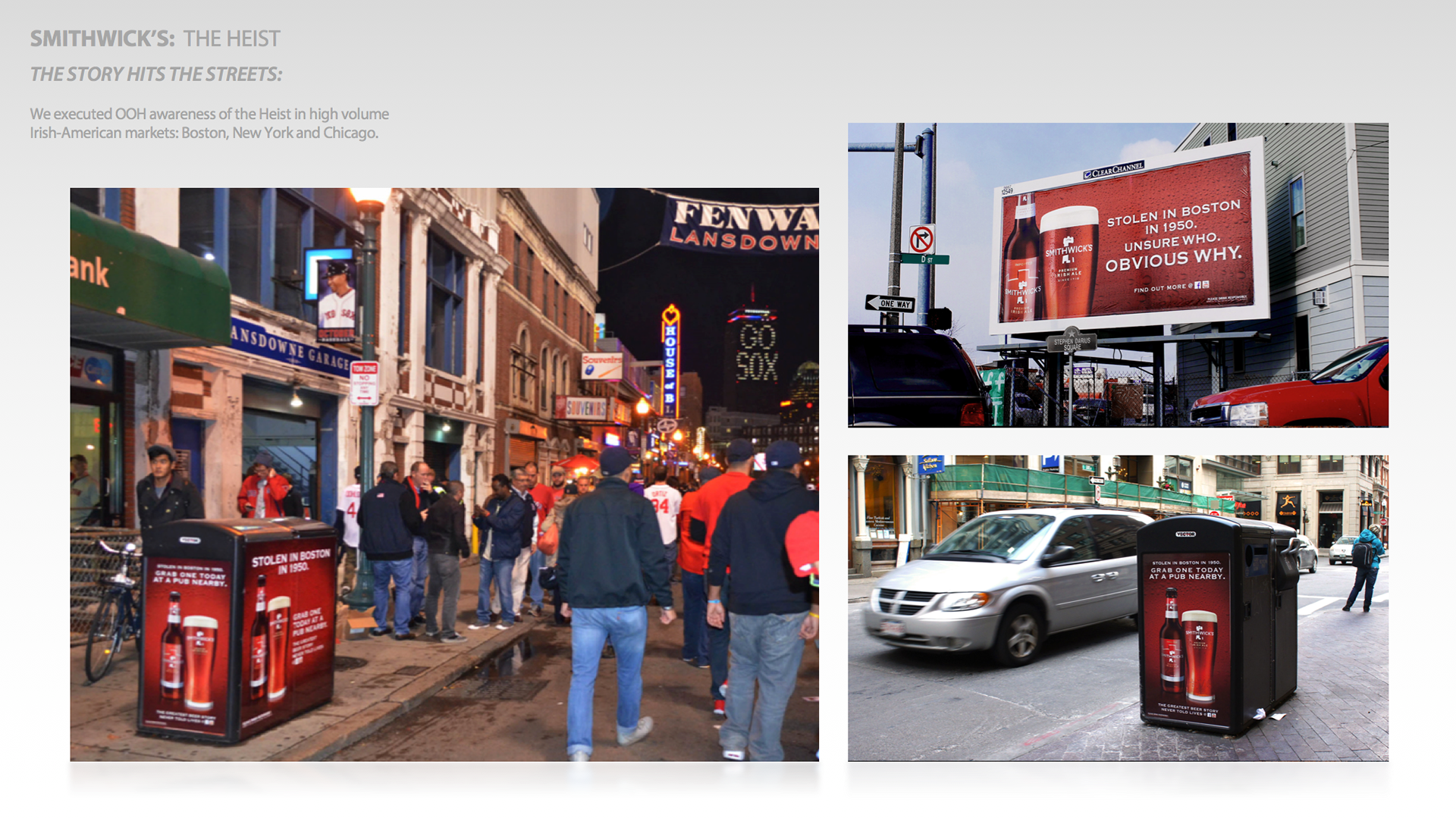
Task: Click the ONE WAY arrow sign
Action: [890, 303]
